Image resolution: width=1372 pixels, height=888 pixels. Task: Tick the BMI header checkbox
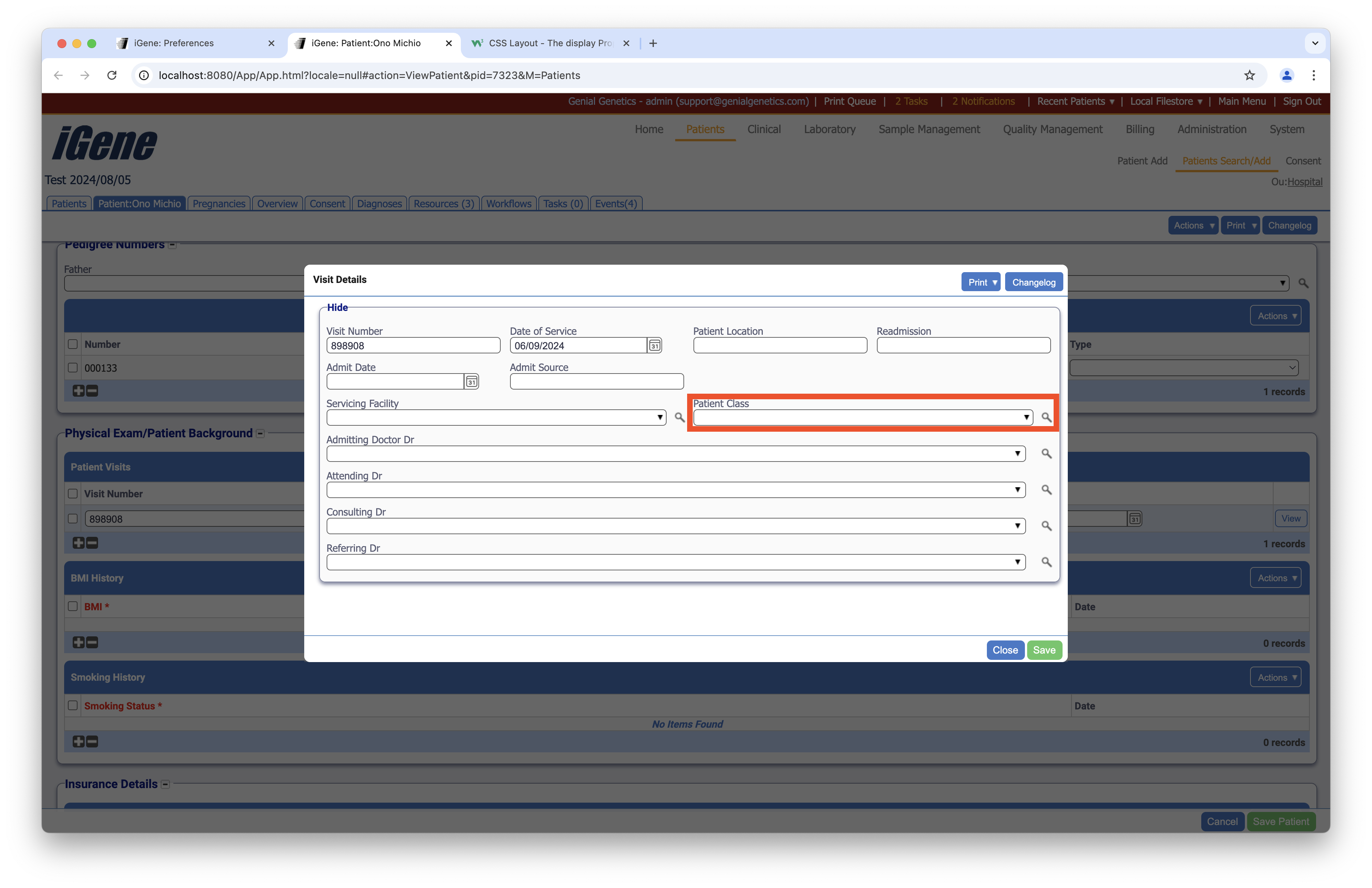[73, 606]
